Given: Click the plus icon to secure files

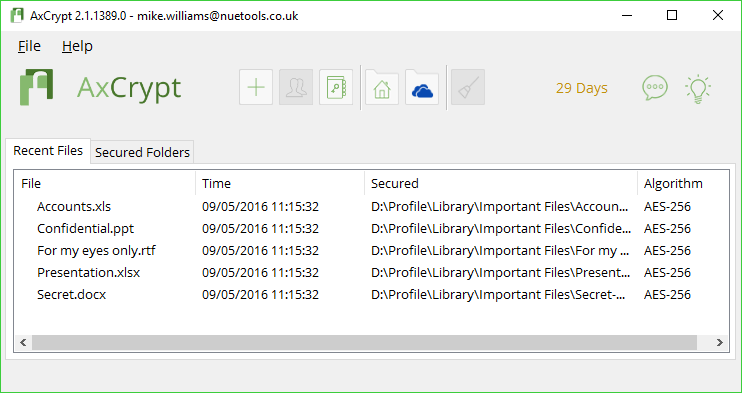Looking at the screenshot, I should tap(256, 87).
